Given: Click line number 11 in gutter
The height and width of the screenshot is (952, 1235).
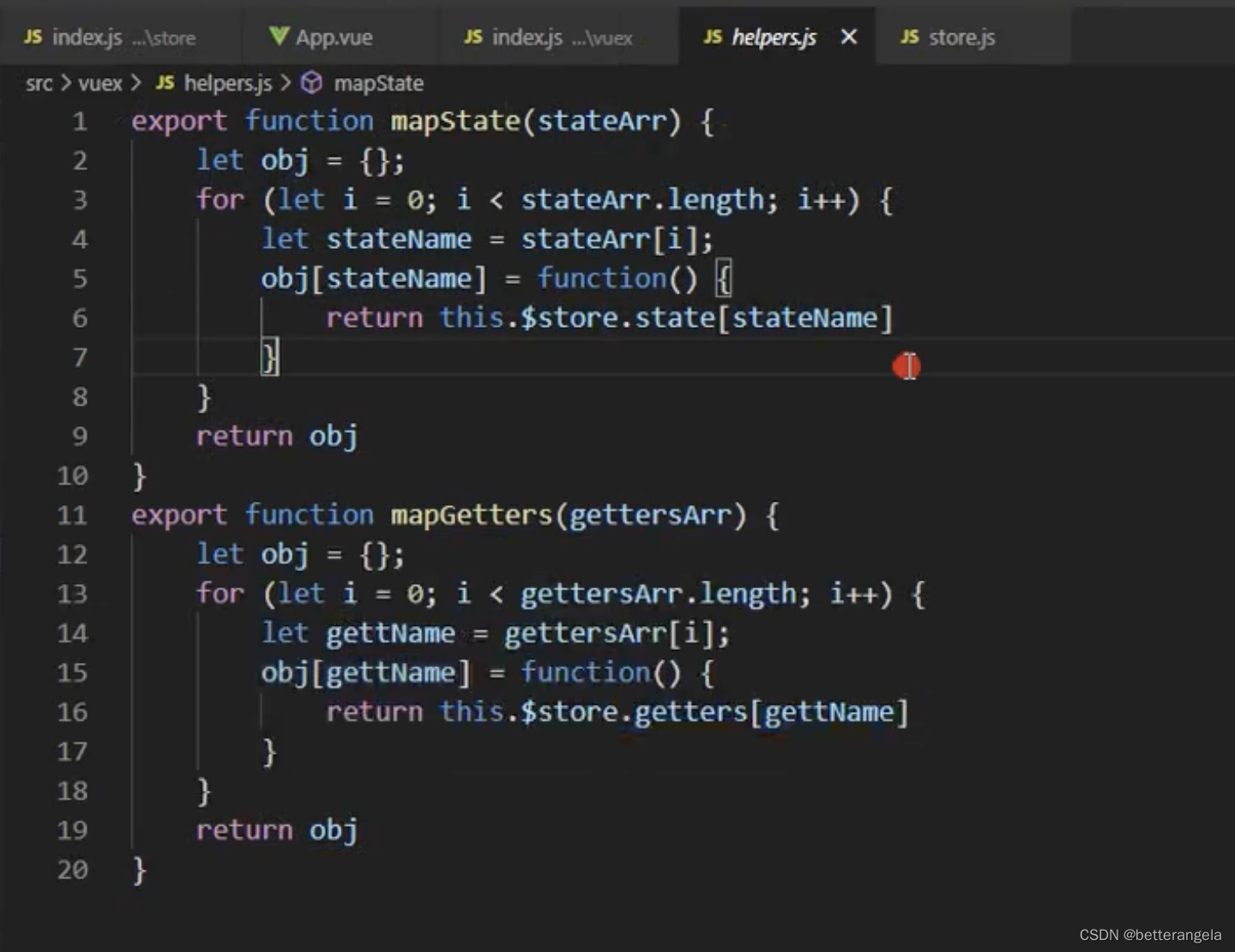Looking at the screenshot, I should click(x=73, y=515).
